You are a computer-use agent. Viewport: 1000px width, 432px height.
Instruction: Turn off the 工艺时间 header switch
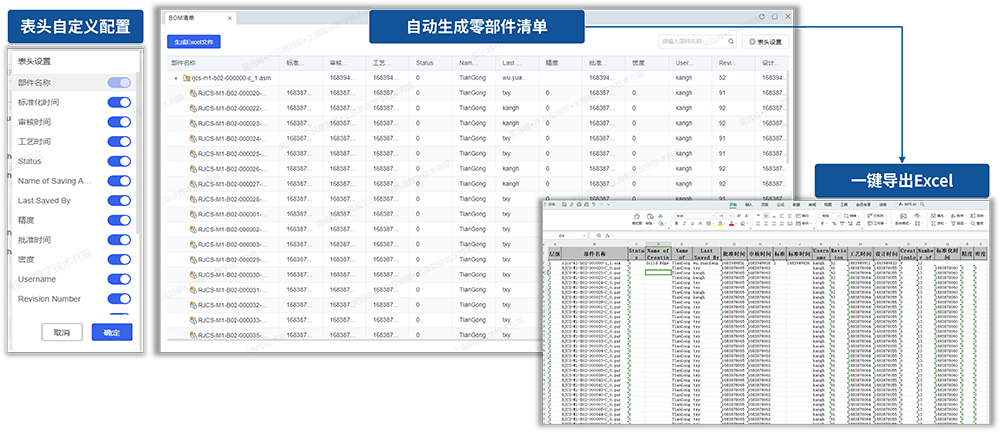pos(119,142)
